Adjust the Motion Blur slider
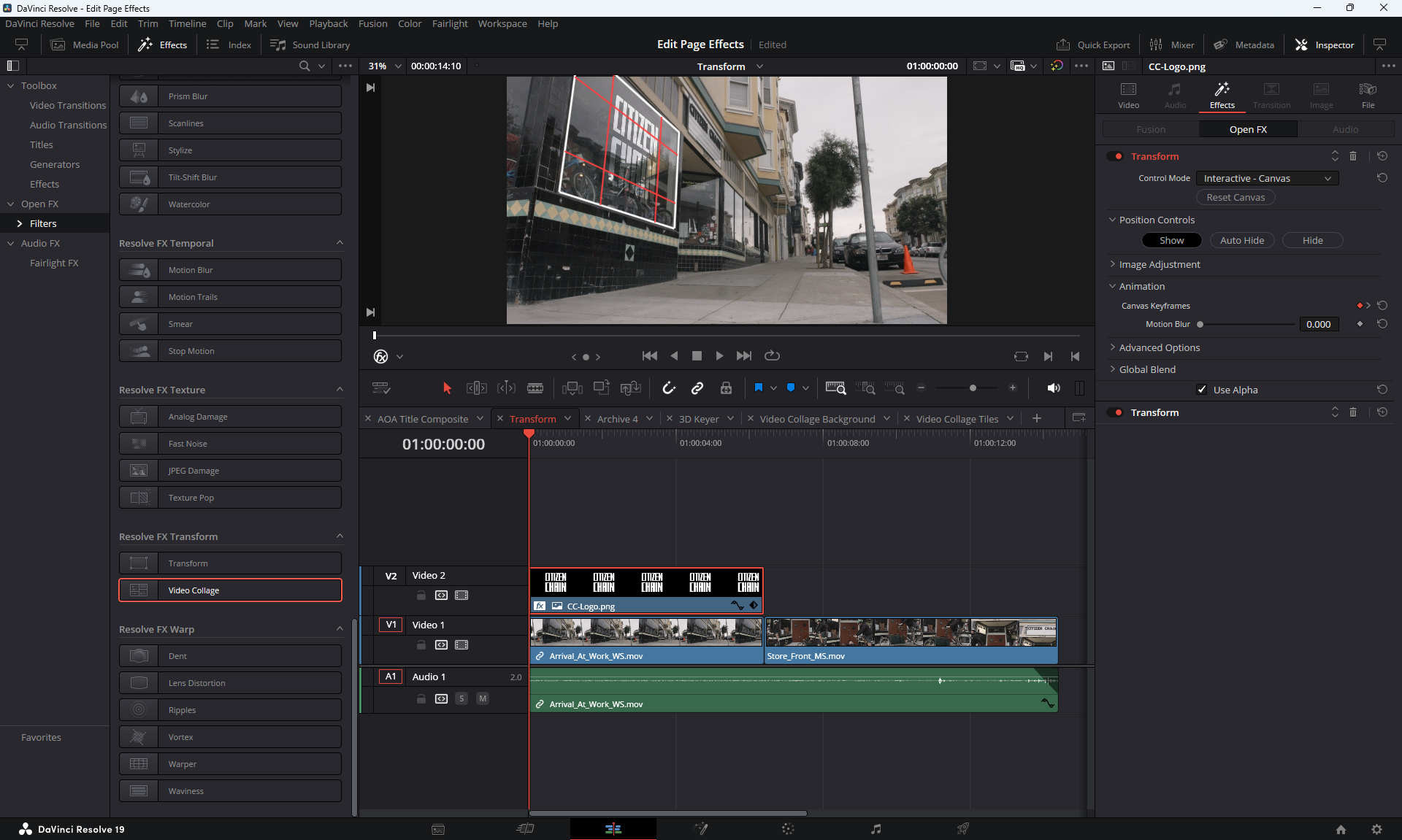Image resolution: width=1402 pixels, height=840 pixels. click(x=1200, y=324)
